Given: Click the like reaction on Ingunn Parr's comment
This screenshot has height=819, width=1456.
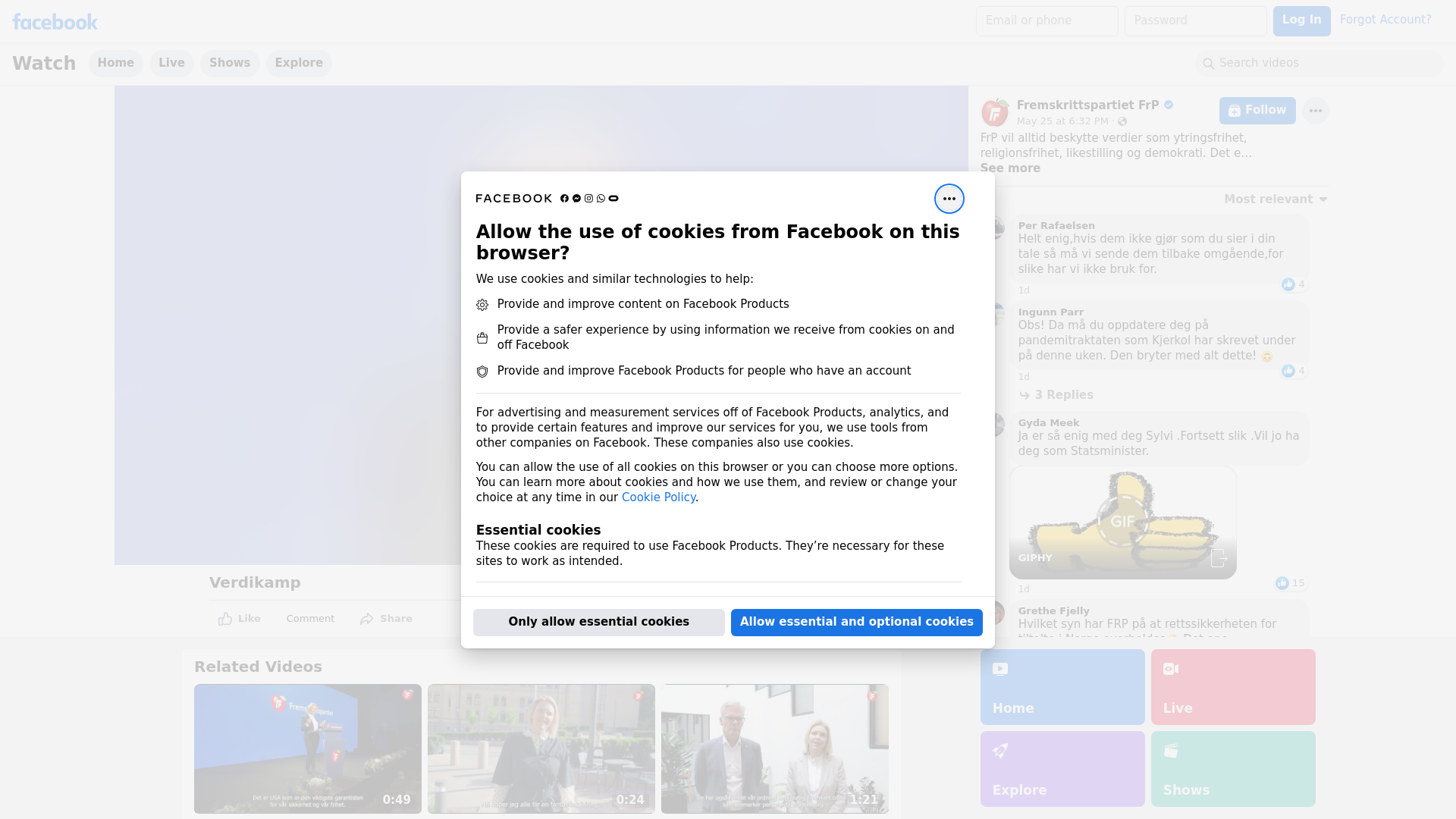Looking at the screenshot, I should pyautogui.click(x=1288, y=371).
